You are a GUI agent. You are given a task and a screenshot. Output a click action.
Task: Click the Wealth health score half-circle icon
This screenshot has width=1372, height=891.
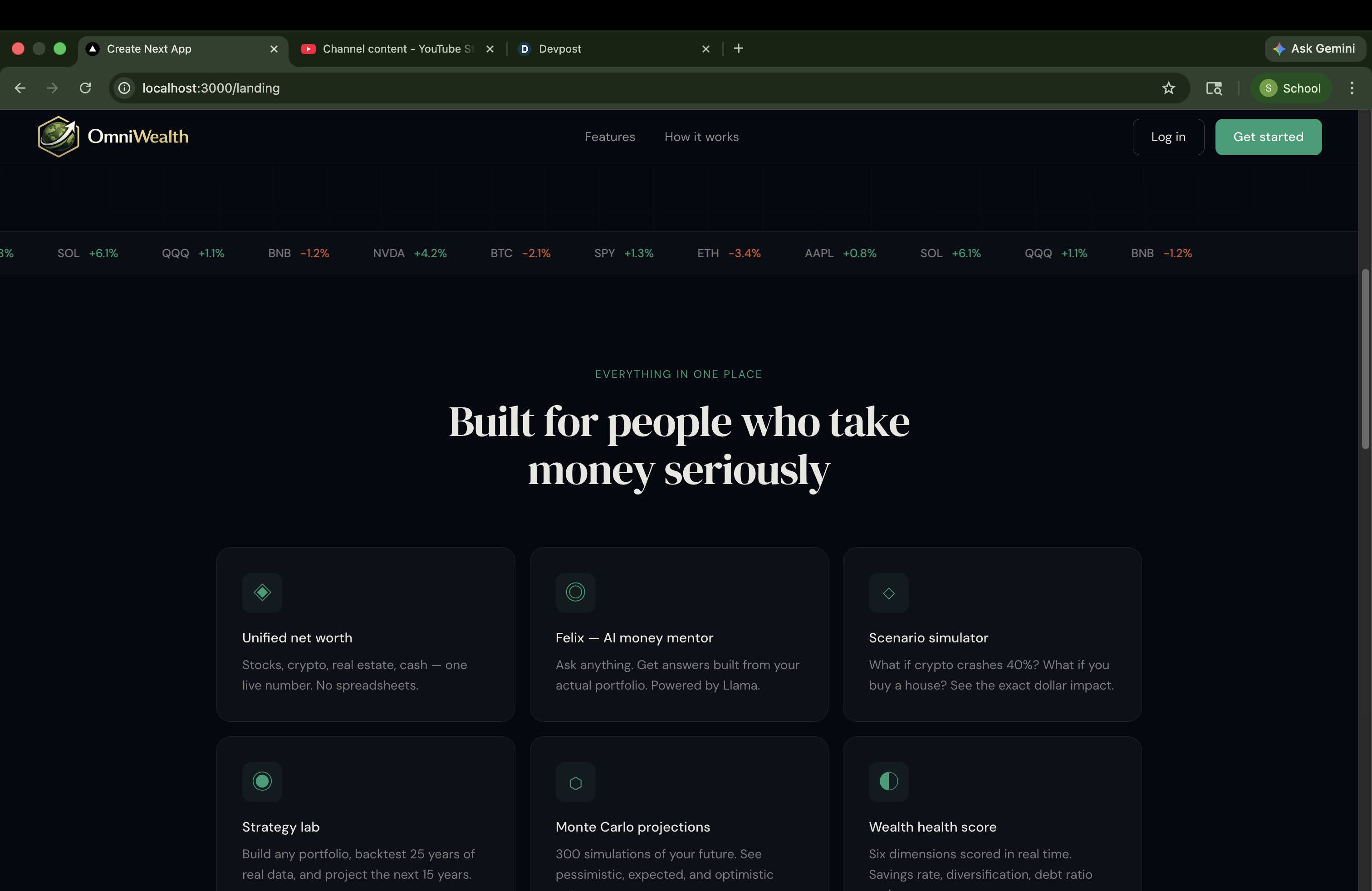[x=888, y=782]
